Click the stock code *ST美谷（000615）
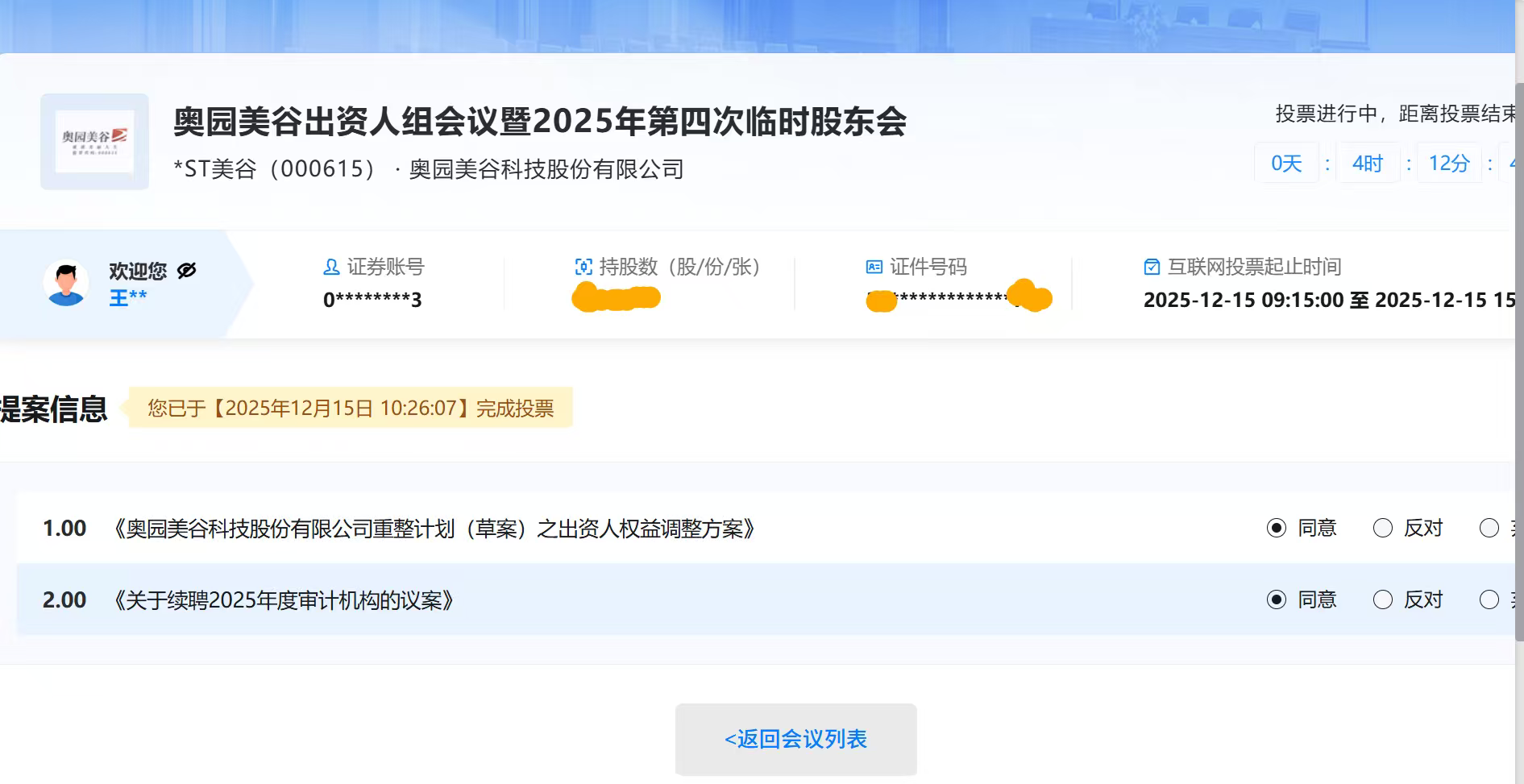 pos(276,169)
